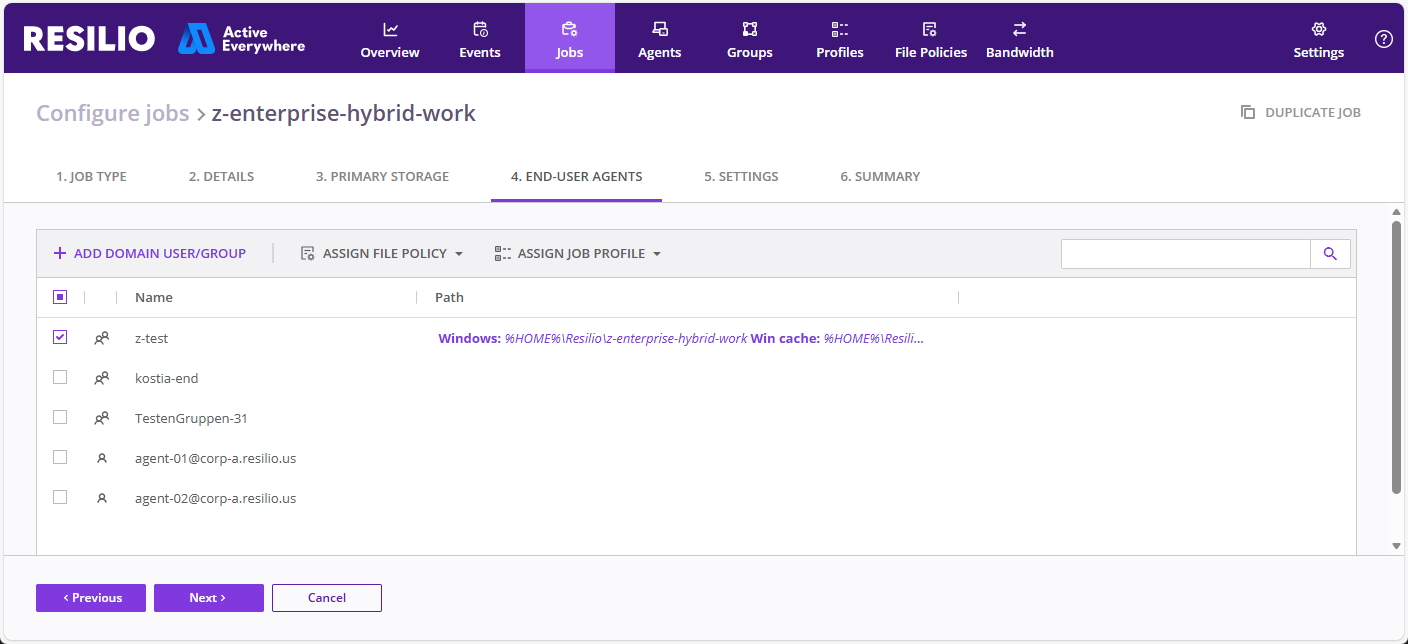Select the agent-01@corp-a.resilio.us name text

pyautogui.click(x=215, y=459)
